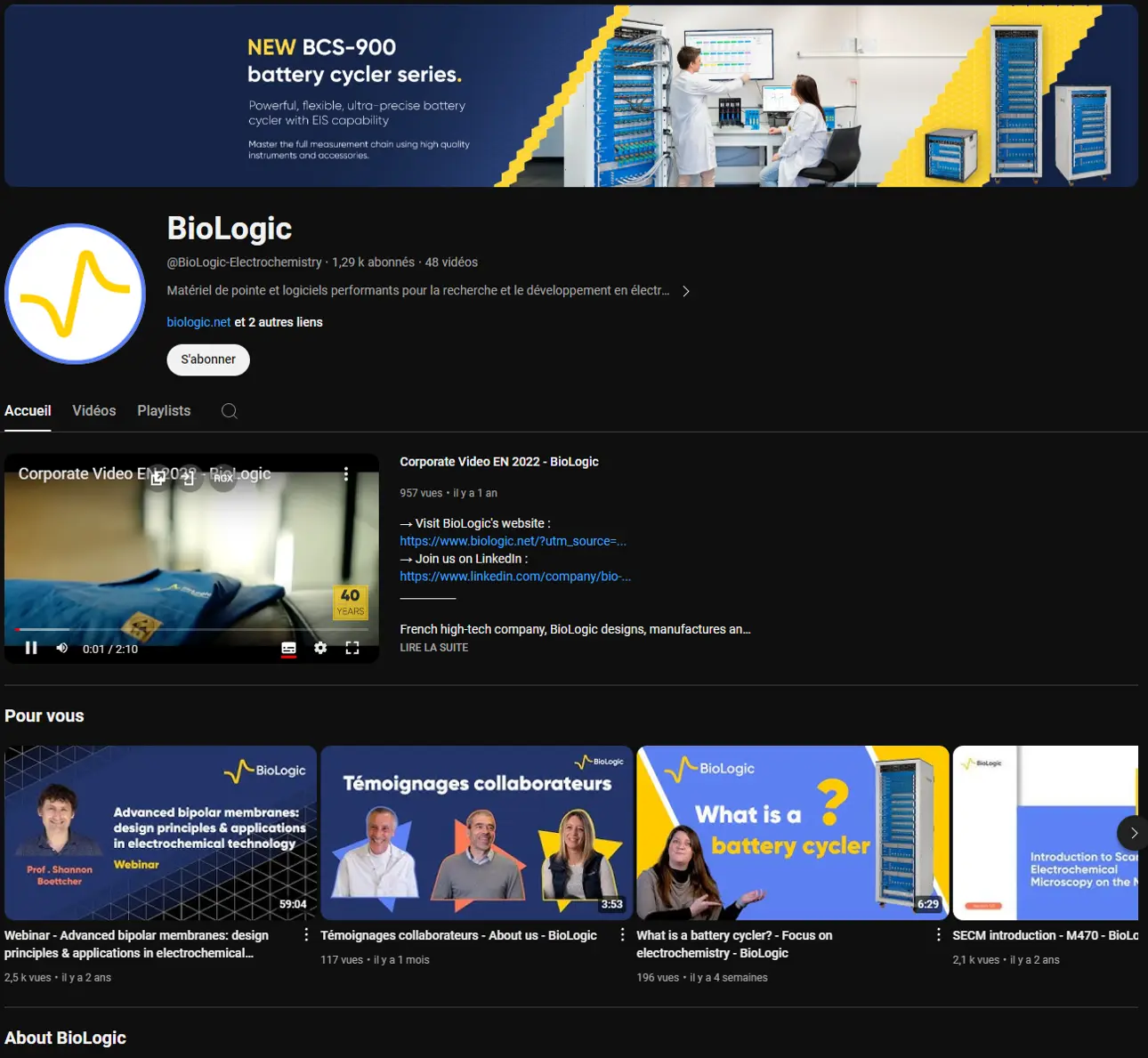
Task: Click the BCS-900 channel banner
Action: (571, 95)
